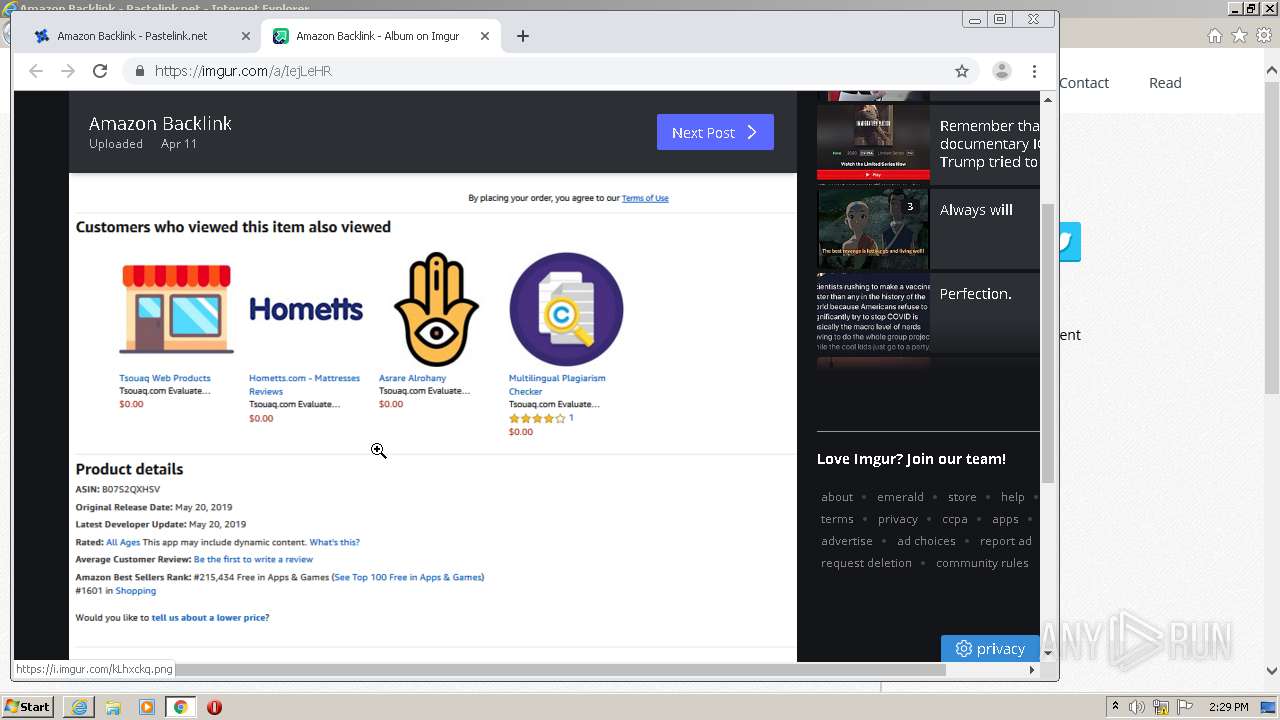Open the request deletion footer link

(x=866, y=563)
